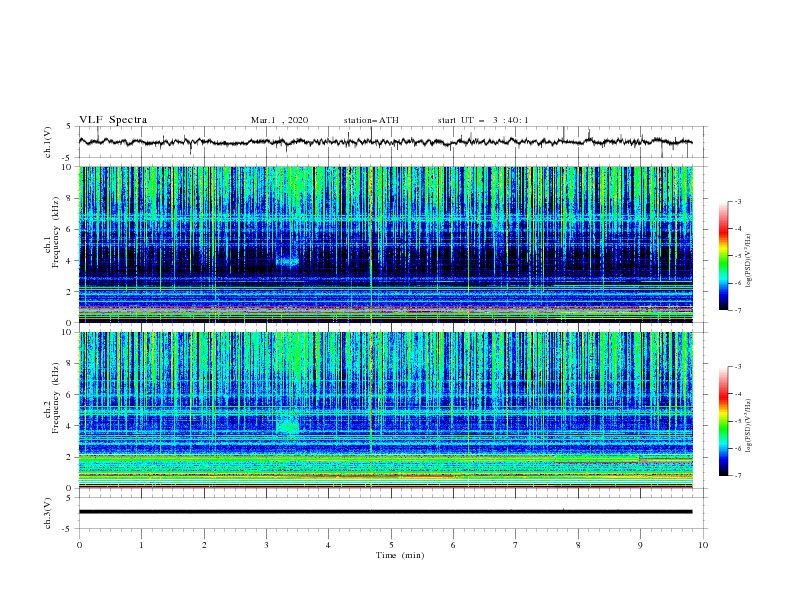Click the "start UT = 3 :40: 1" label

(x=483, y=120)
